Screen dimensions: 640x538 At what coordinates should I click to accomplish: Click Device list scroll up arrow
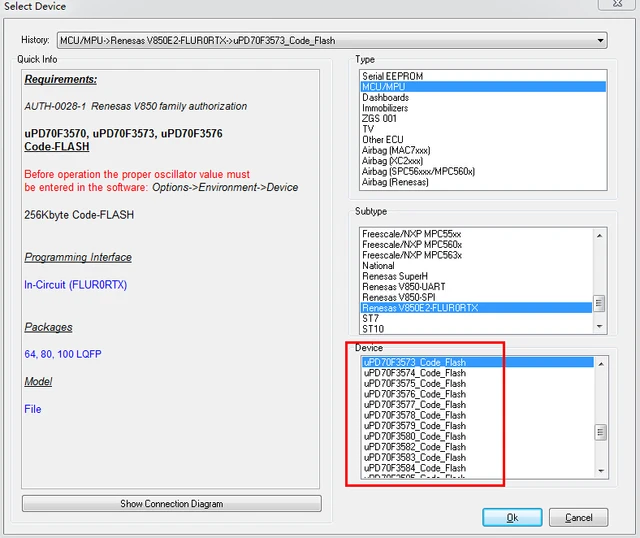point(601,364)
